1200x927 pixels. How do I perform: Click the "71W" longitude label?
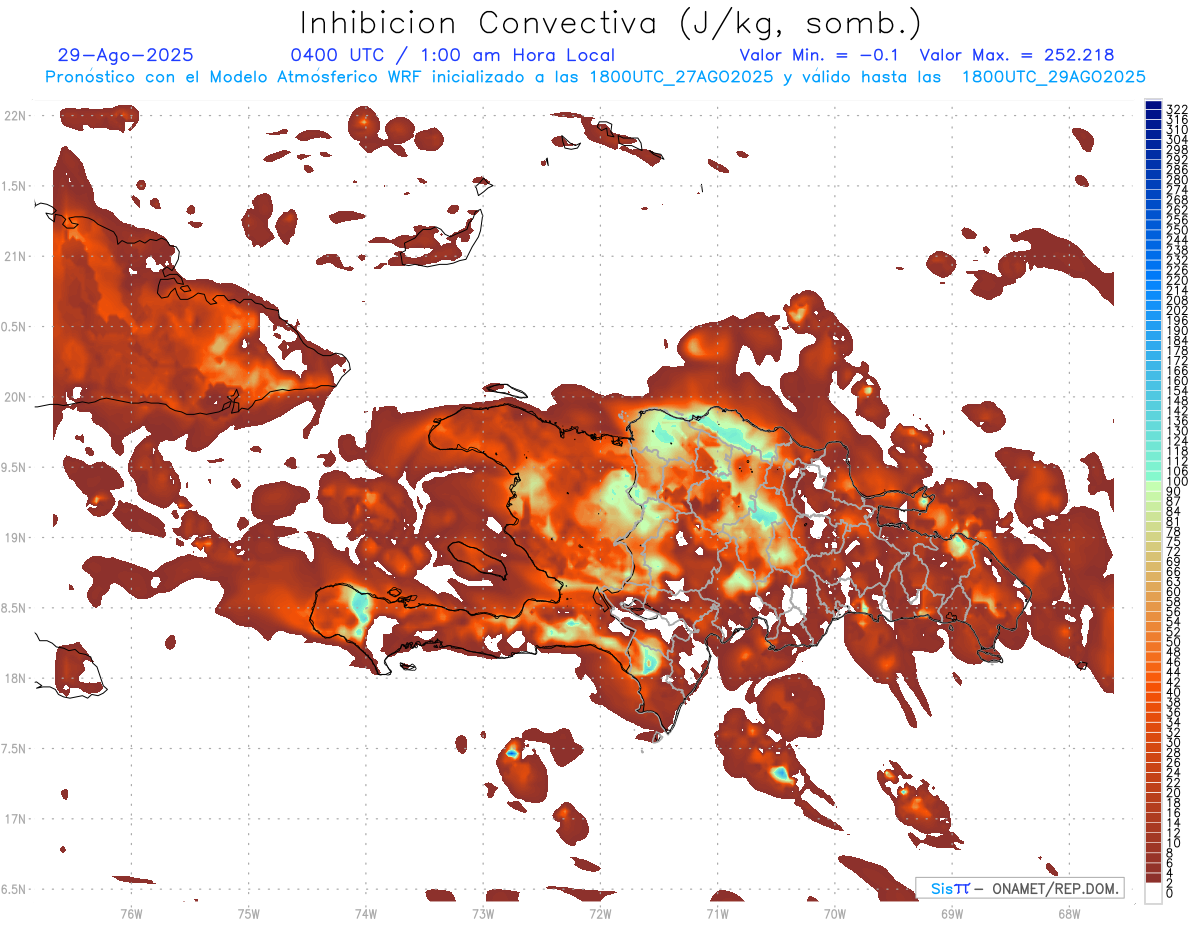click(x=717, y=912)
